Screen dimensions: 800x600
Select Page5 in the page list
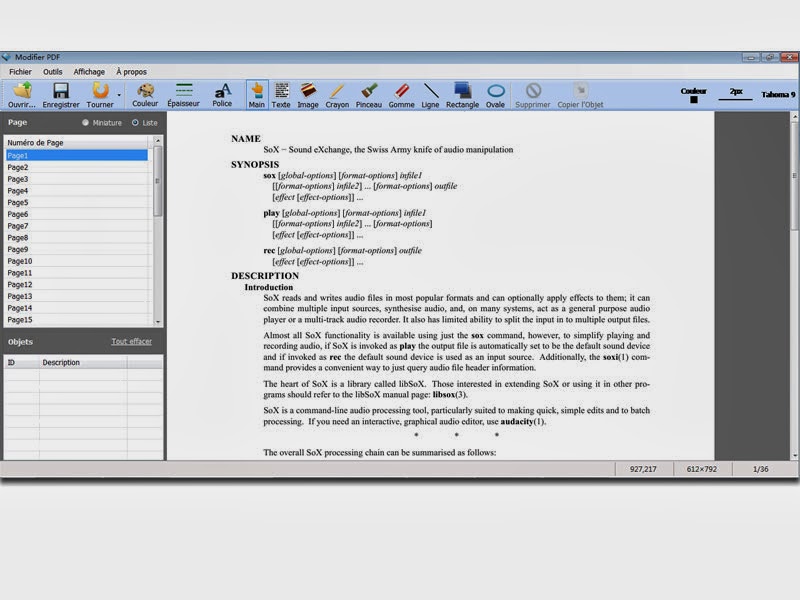[x=77, y=203]
